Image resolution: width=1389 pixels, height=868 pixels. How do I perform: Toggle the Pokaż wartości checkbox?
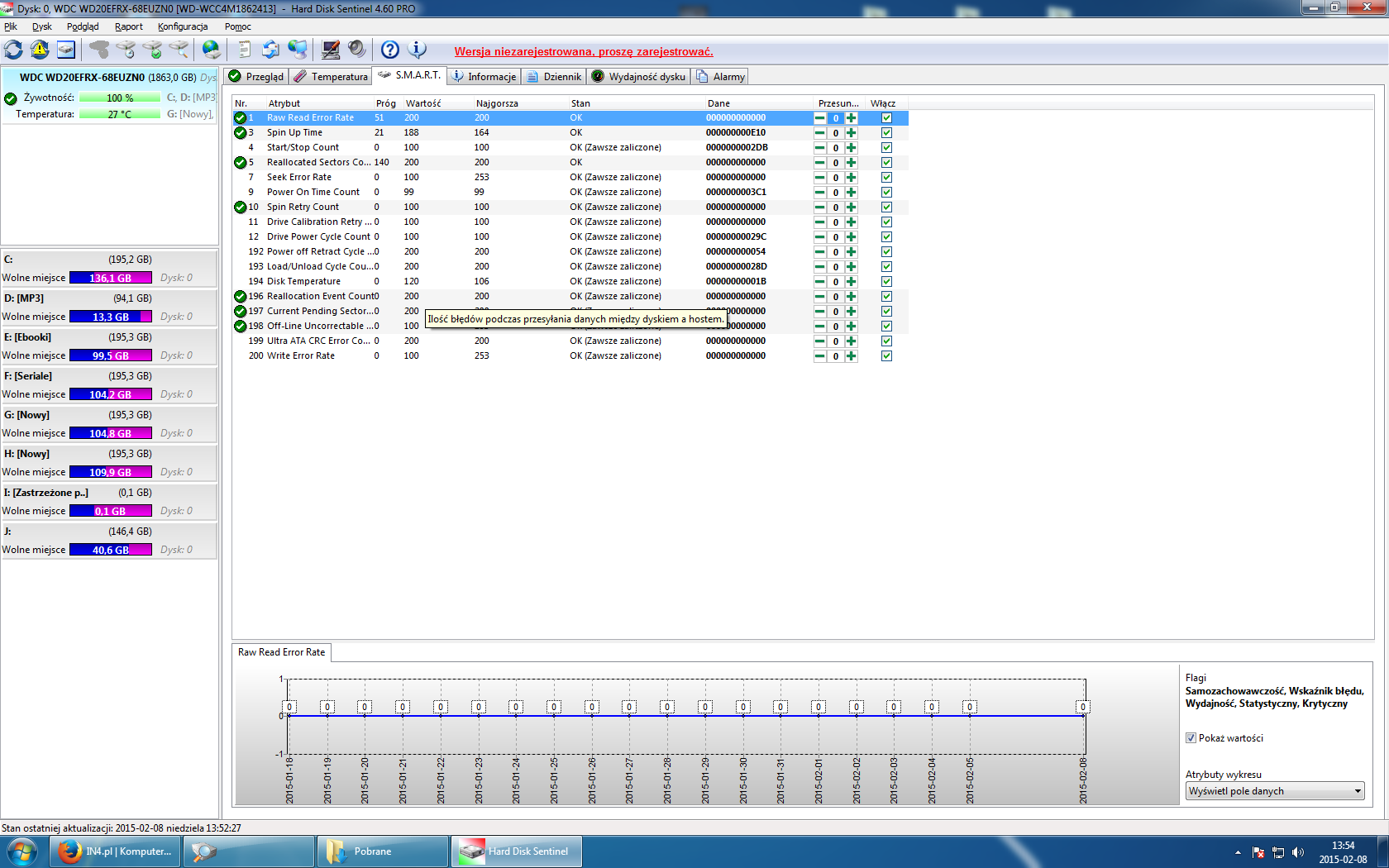click(1191, 738)
